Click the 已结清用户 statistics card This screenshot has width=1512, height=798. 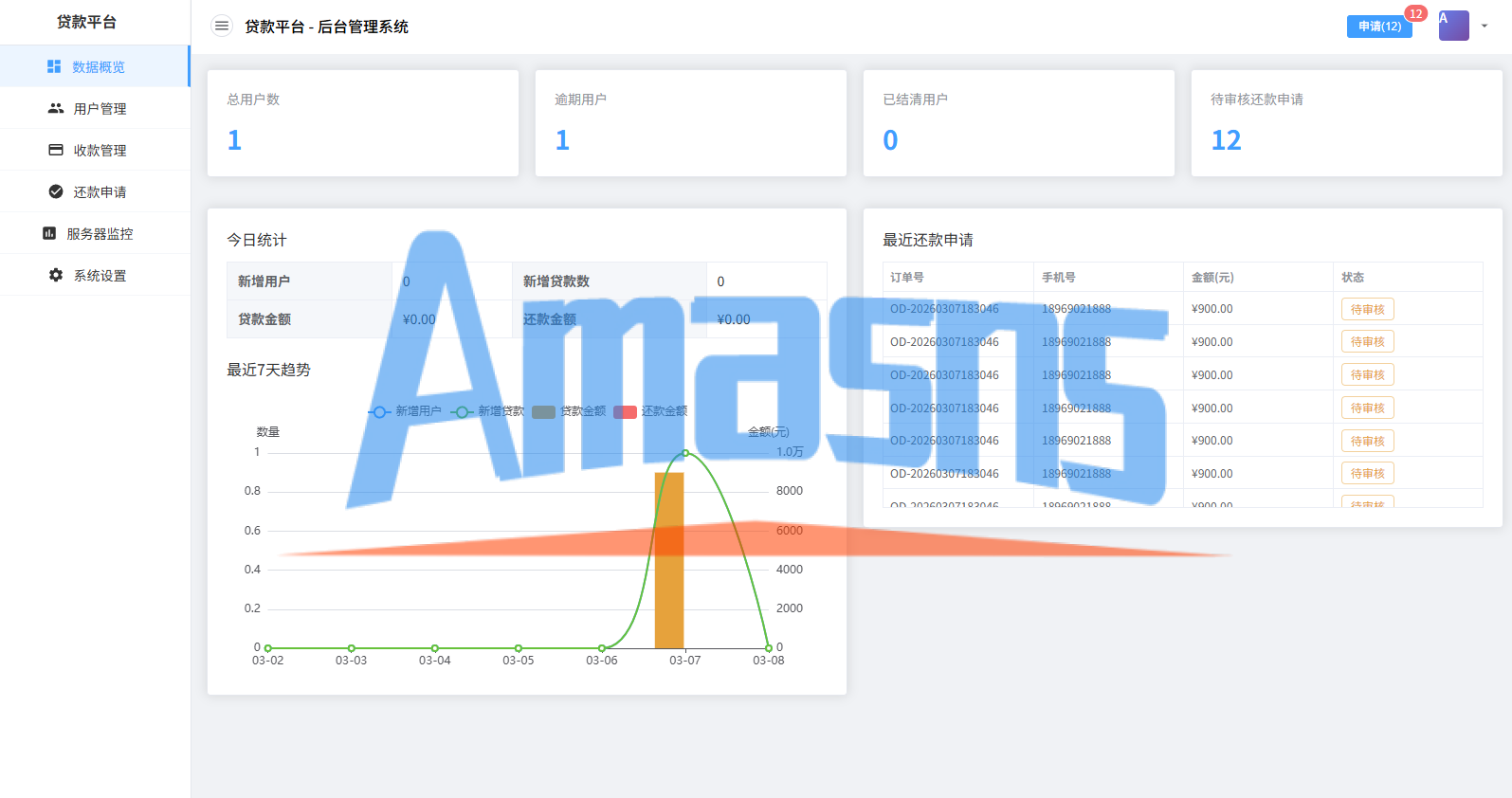[1019, 123]
